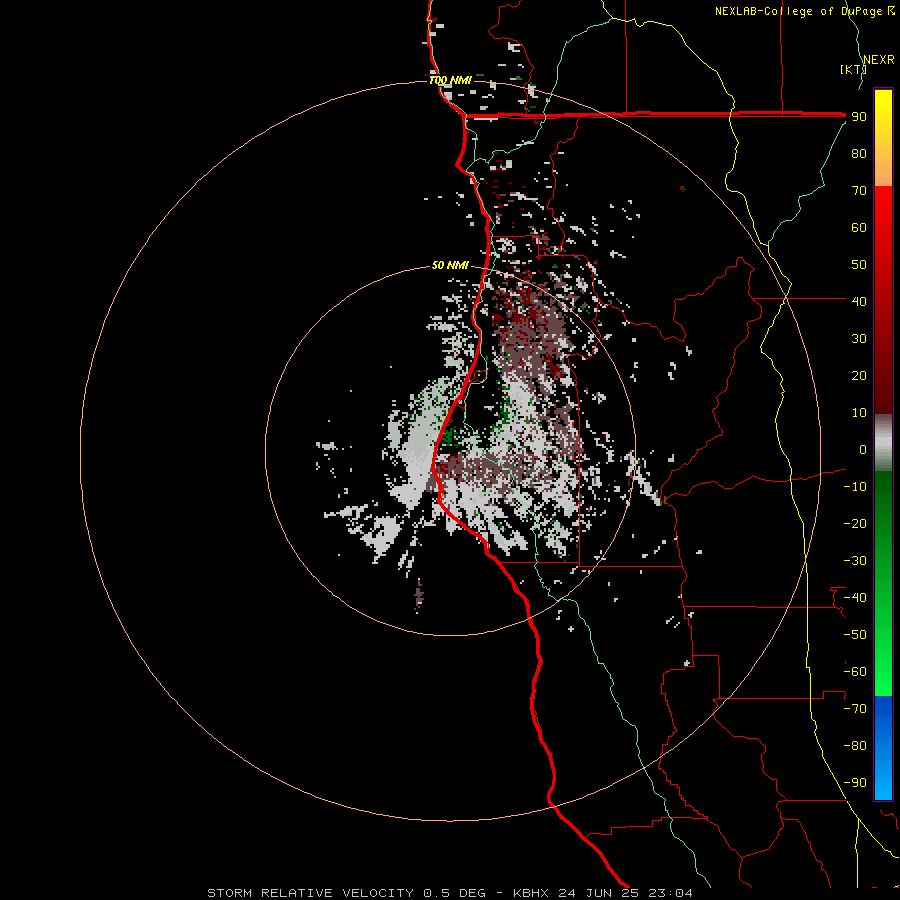Click the 50 NMI range ring label
900x900 pixels.
click(x=451, y=265)
